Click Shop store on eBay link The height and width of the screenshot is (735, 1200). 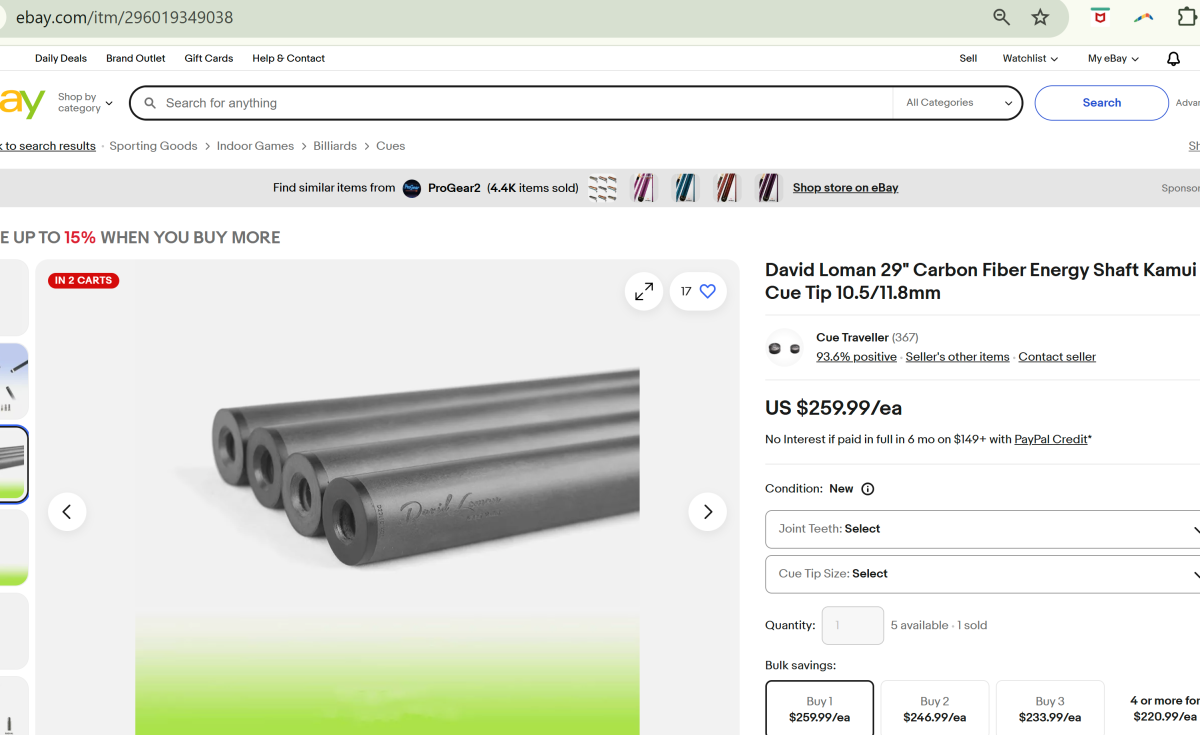845,188
